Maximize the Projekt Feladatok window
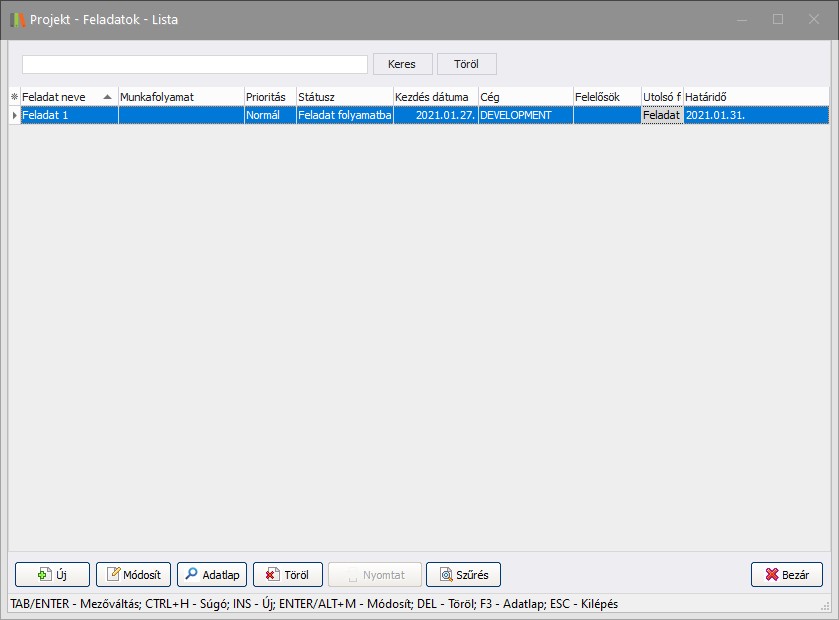Viewport: 839px width, 620px height. [778, 20]
